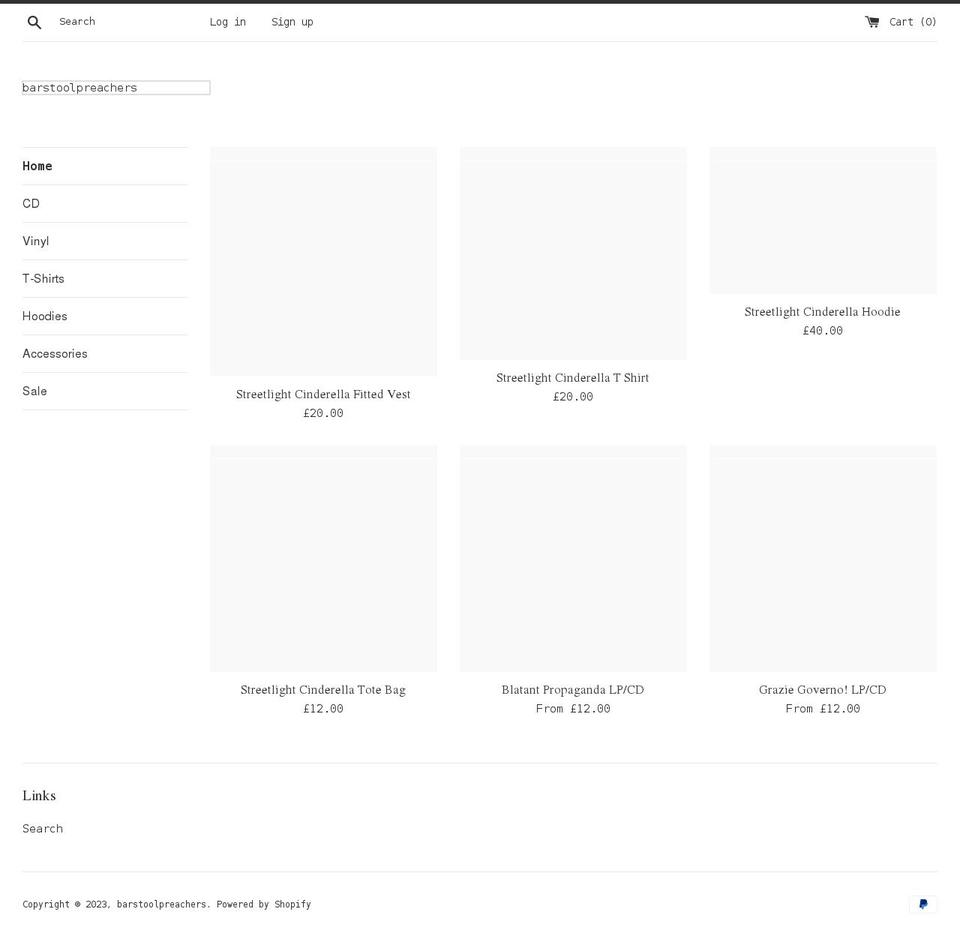Open the Sale category

pos(34,391)
